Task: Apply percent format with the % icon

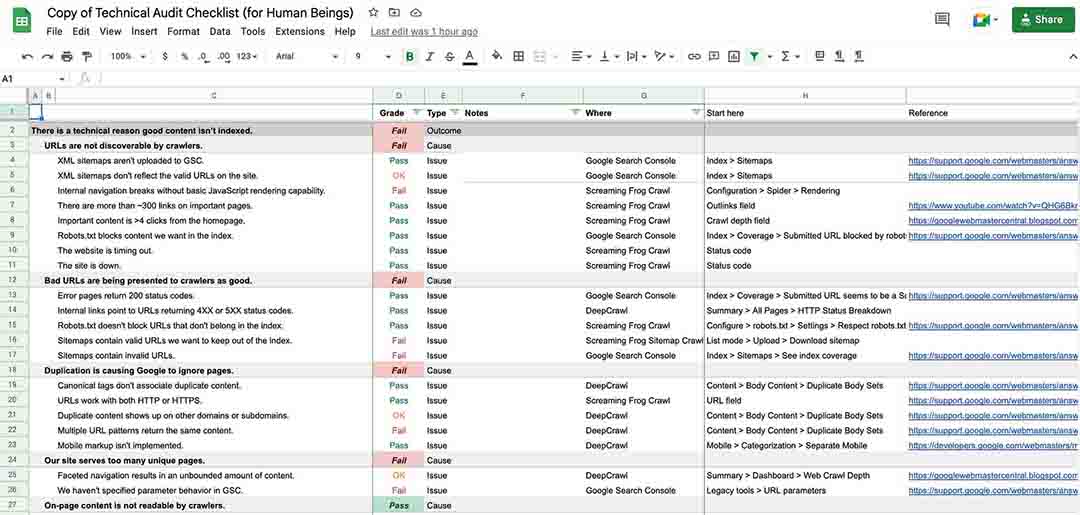Action: point(185,56)
